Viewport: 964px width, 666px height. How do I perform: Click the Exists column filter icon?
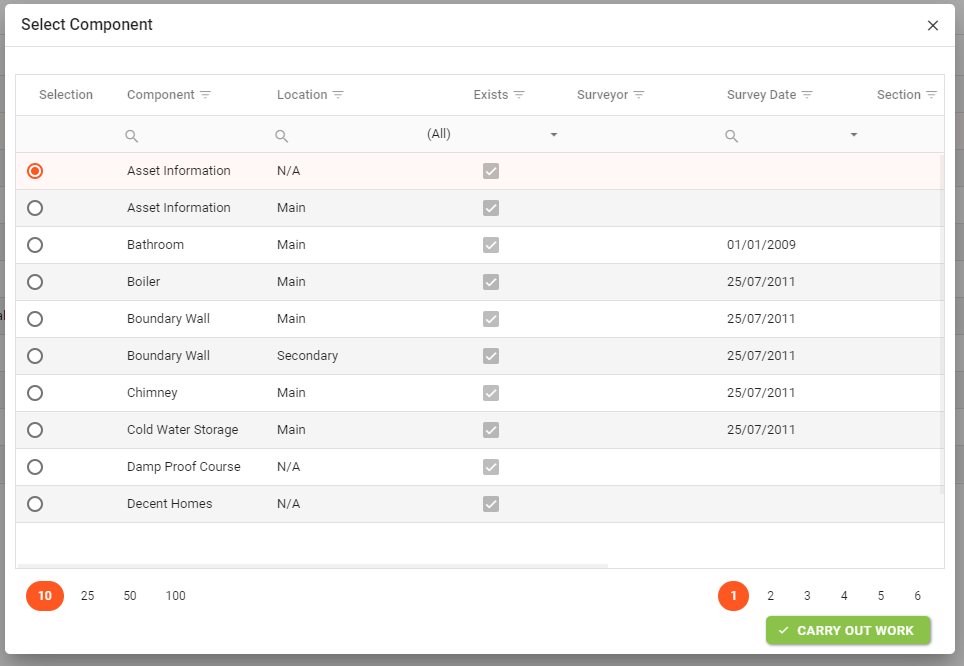[x=519, y=95]
